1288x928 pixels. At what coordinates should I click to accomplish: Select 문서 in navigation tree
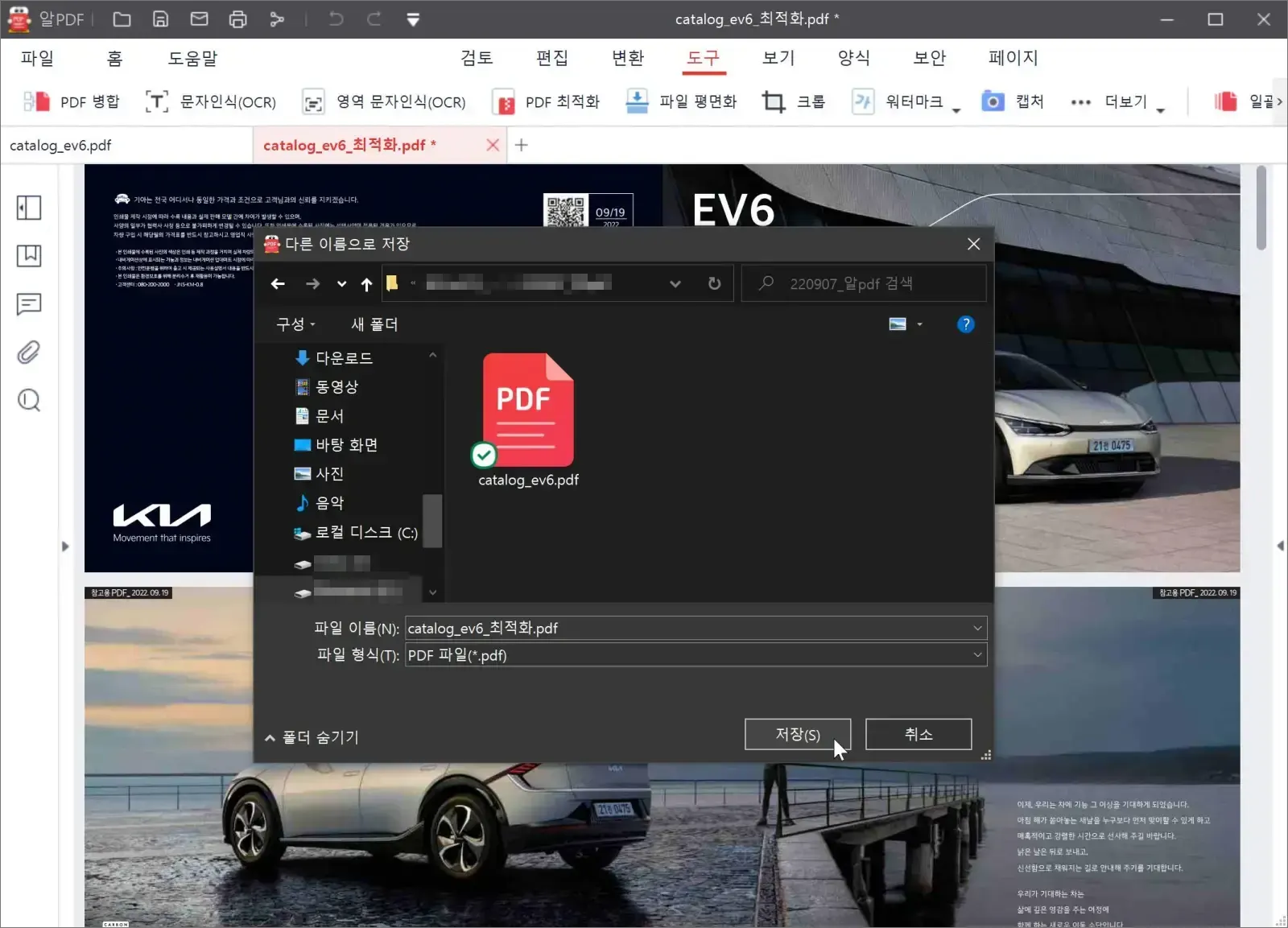320,416
